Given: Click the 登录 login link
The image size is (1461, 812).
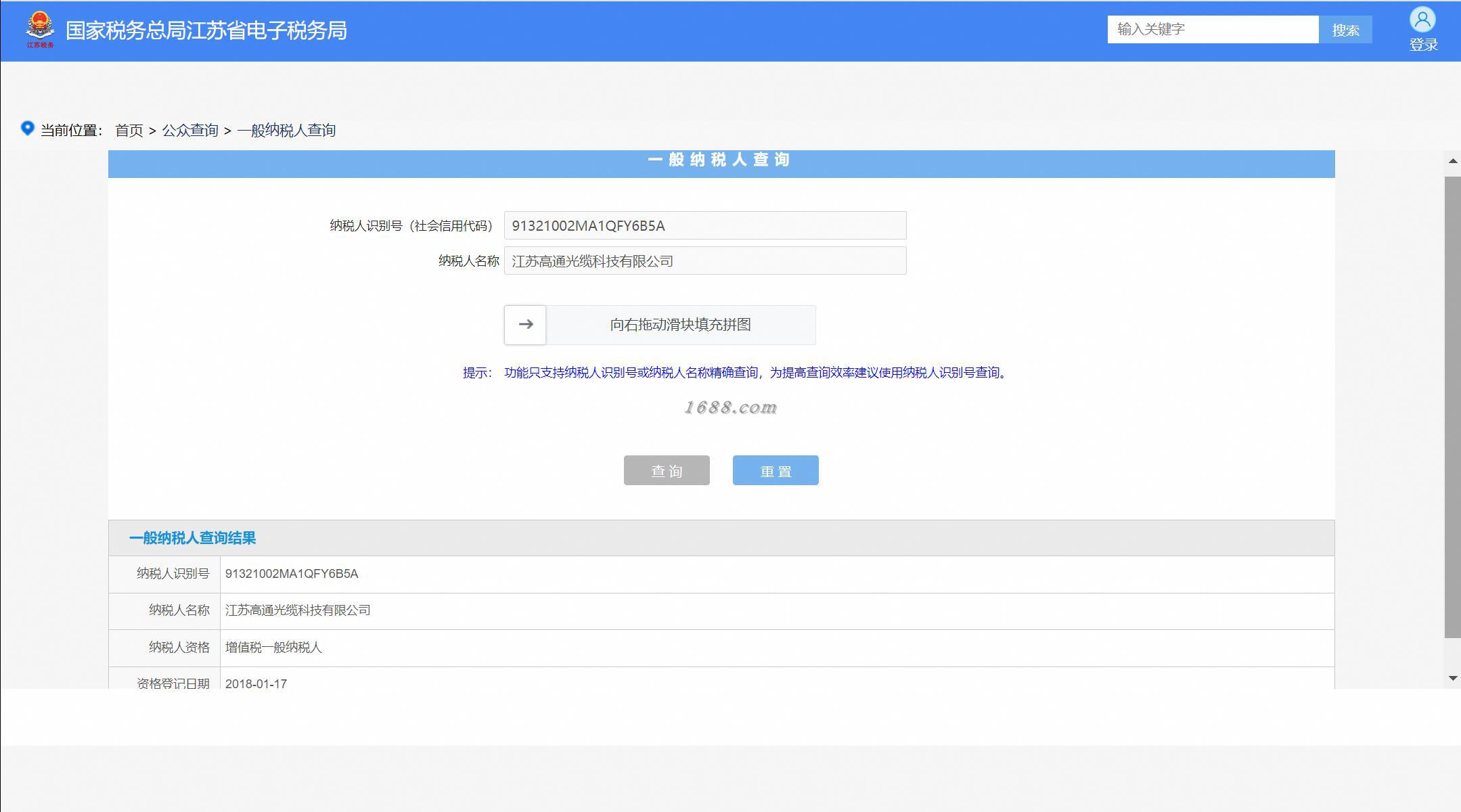Looking at the screenshot, I should click(1423, 45).
